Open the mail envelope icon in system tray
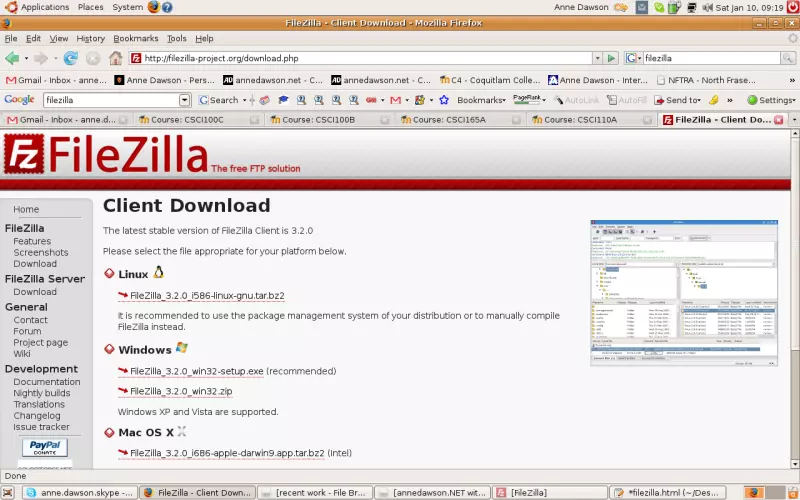 [642, 8]
